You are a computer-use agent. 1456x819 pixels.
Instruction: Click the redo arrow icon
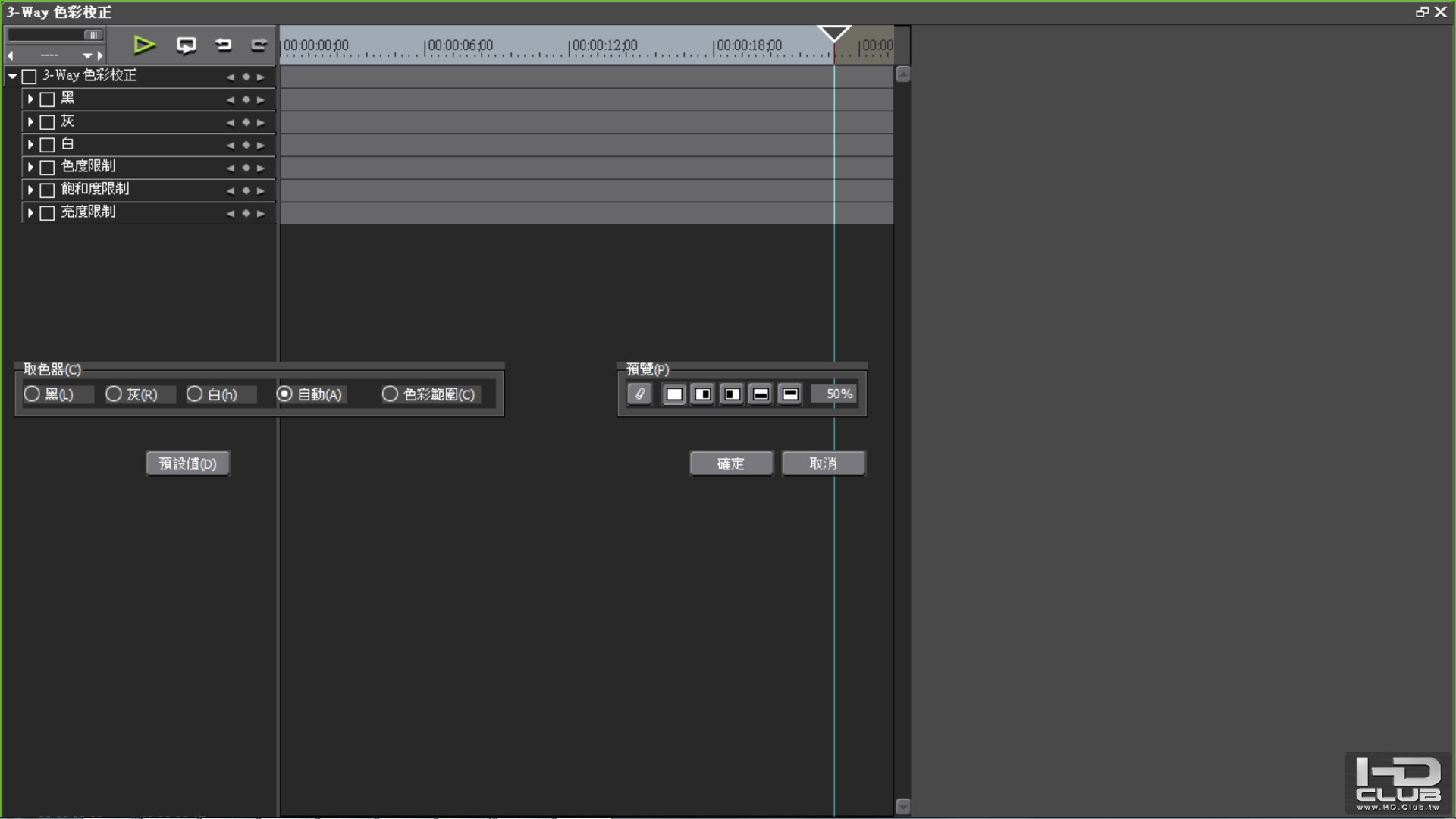[x=259, y=45]
